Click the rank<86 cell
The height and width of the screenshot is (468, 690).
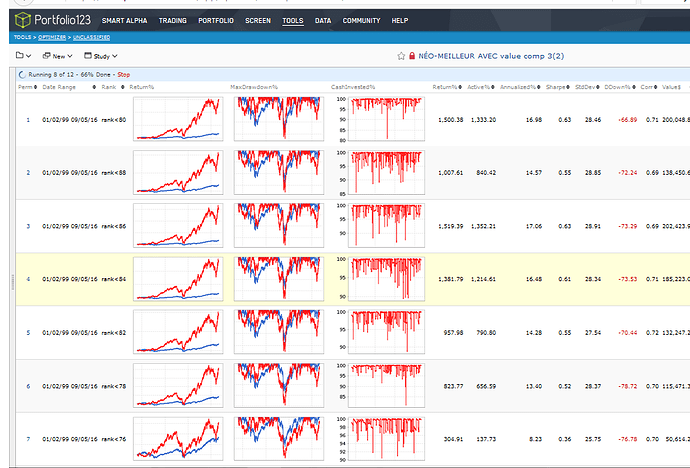coord(114,226)
